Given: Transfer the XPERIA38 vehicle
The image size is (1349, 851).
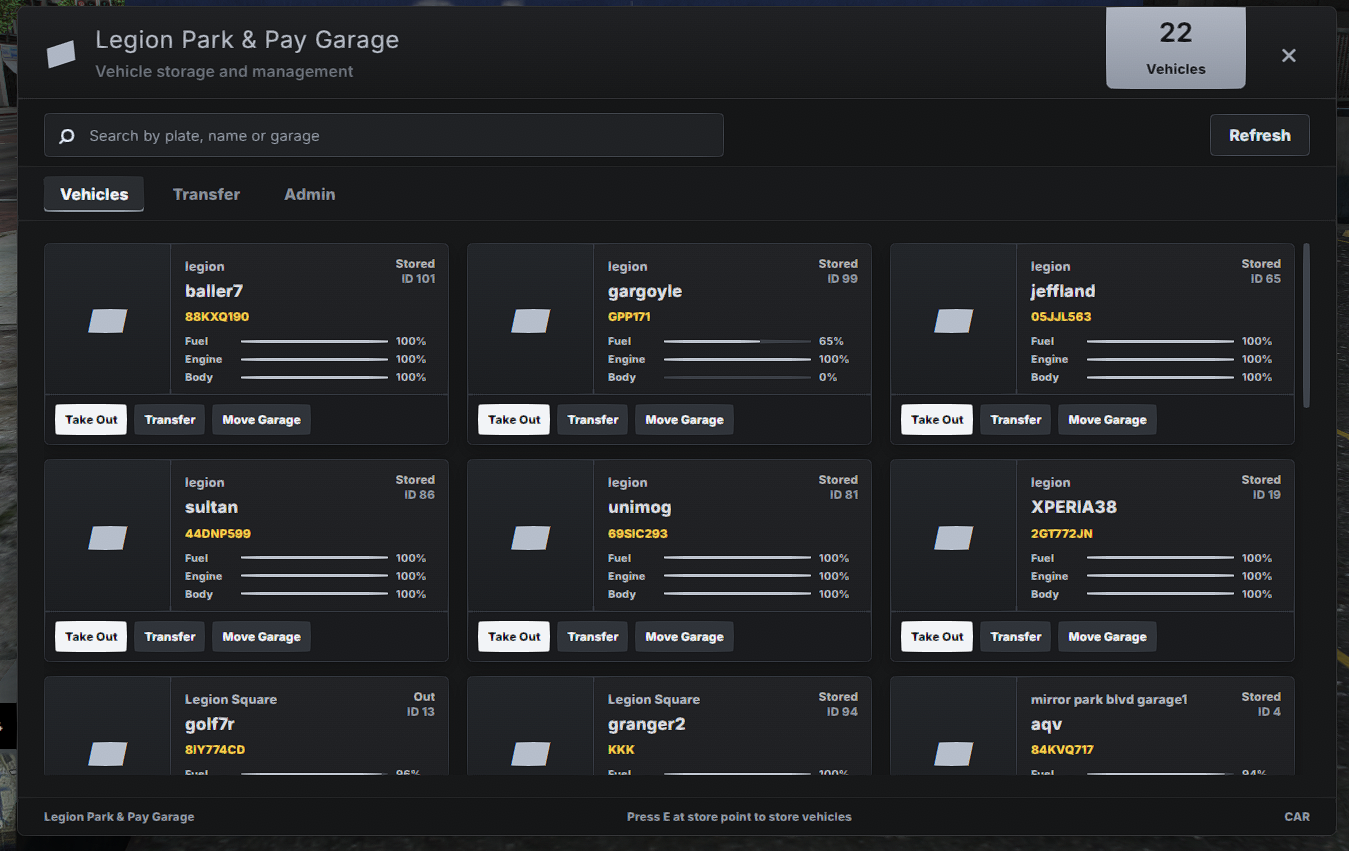Looking at the screenshot, I should click(1016, 637).
